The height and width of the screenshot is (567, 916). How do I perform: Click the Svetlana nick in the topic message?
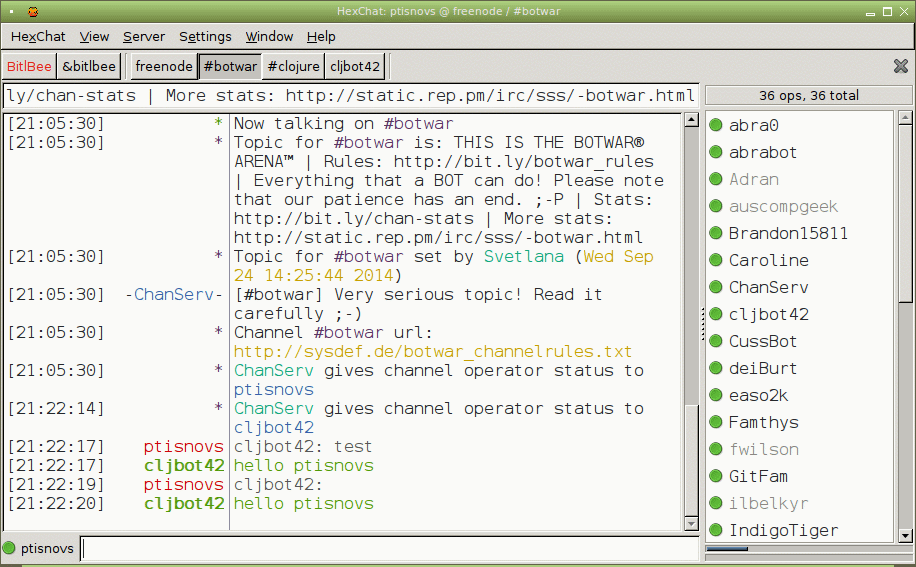523,257
